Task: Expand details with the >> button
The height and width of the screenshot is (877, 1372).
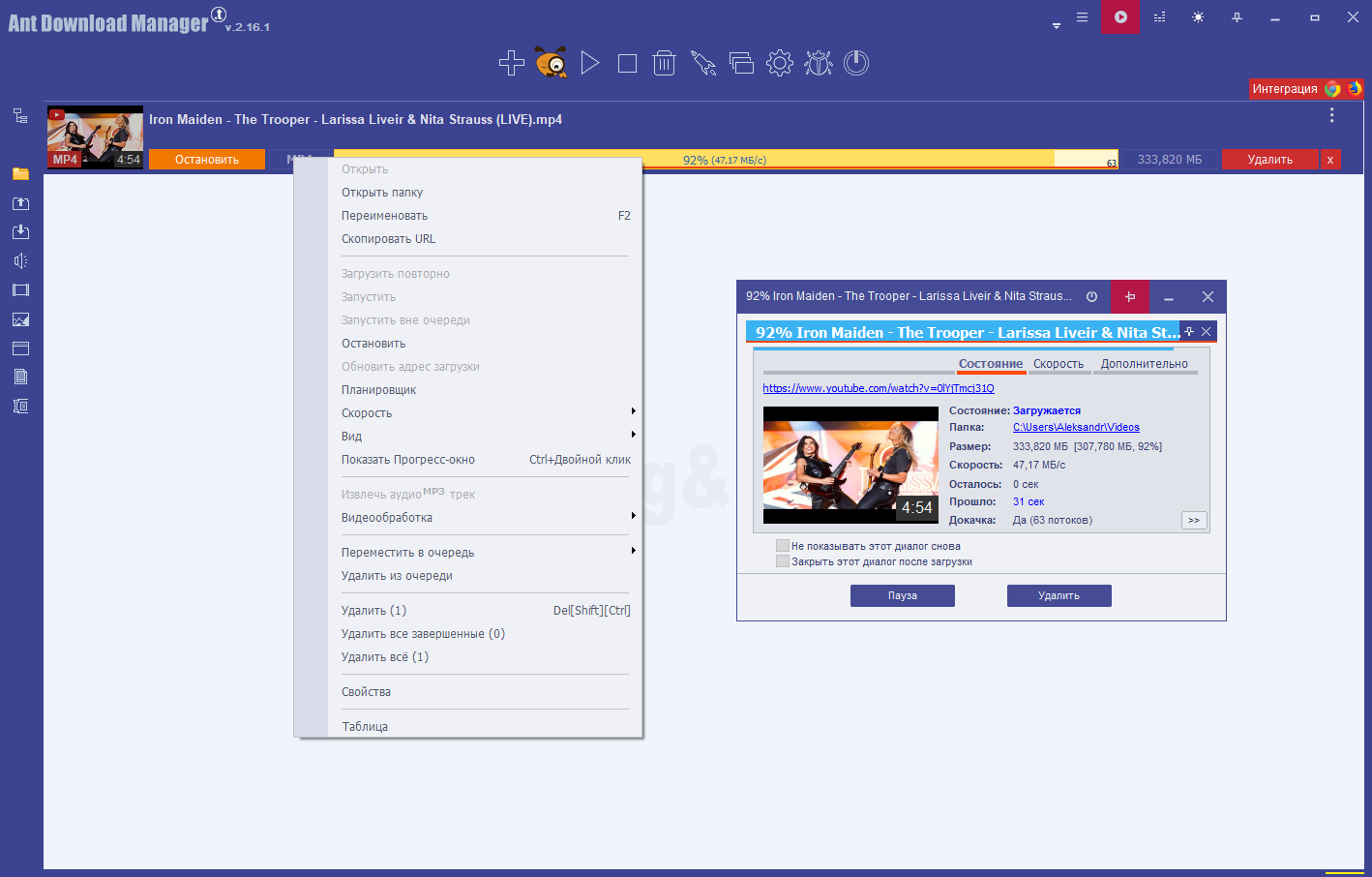Action: click(1194, 521)
